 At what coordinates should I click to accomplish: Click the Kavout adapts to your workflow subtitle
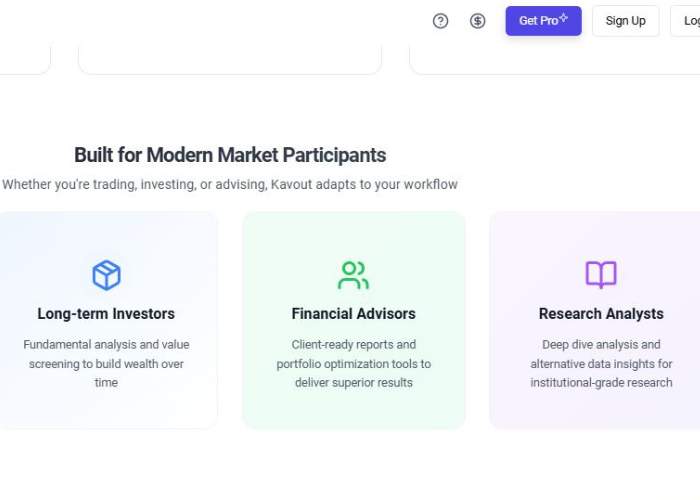point(230,184)
